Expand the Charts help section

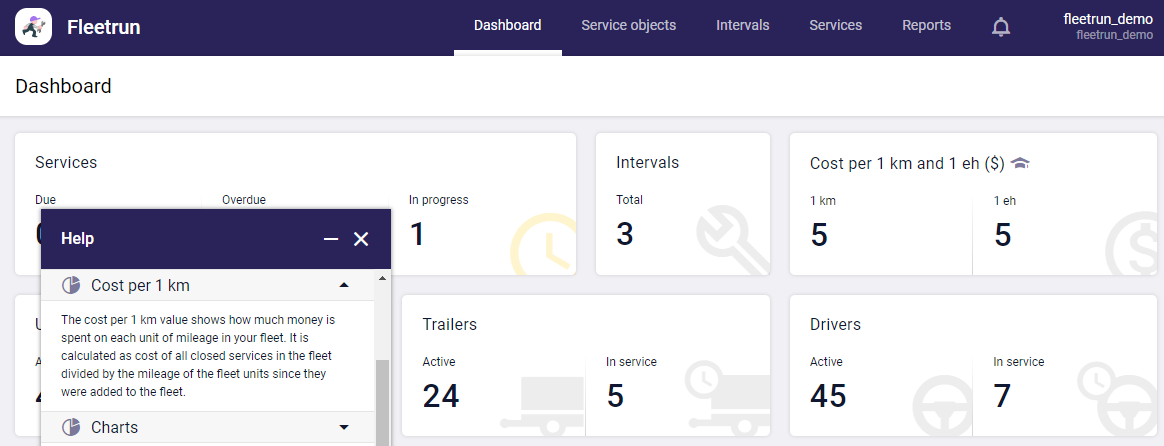(344, 427)
